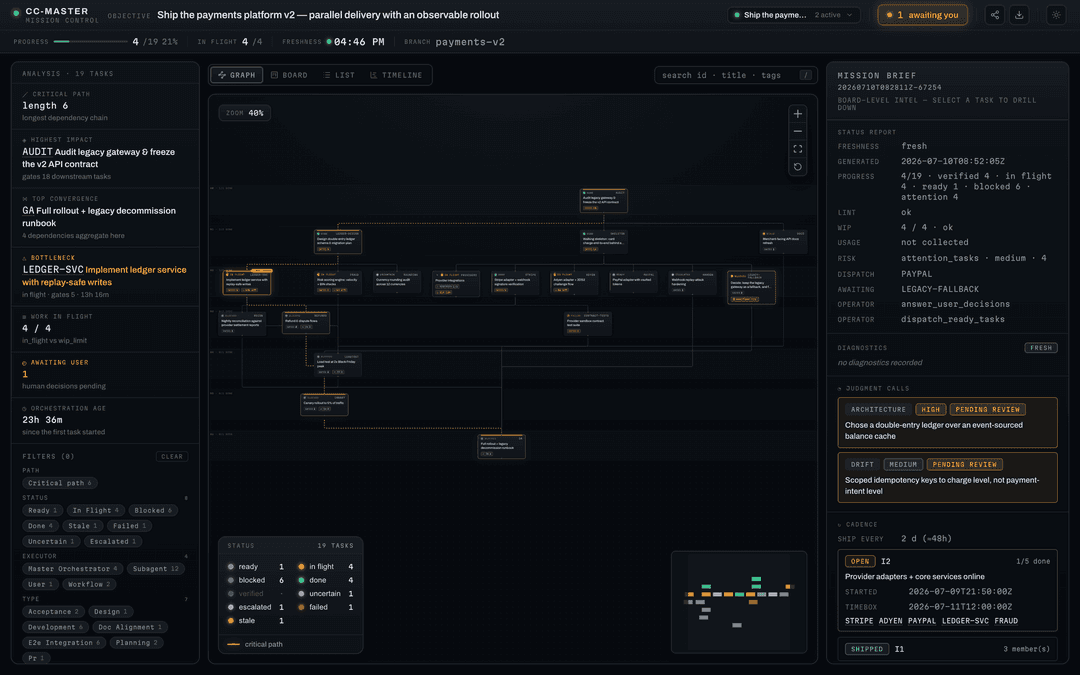This screenshot has height=675, width=1080.
Task: Reset the graph view icon
Action: point(798,167)
